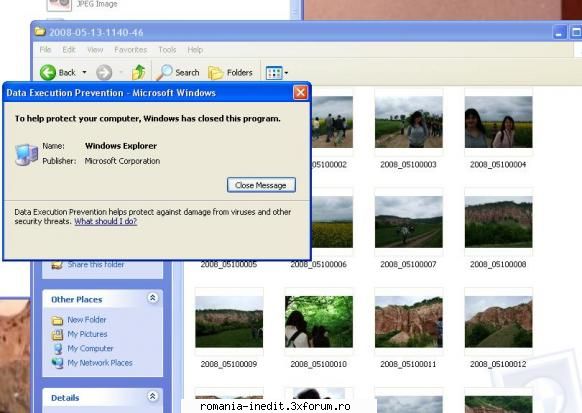Click file name label 2008_05100005

click(229, 265)
